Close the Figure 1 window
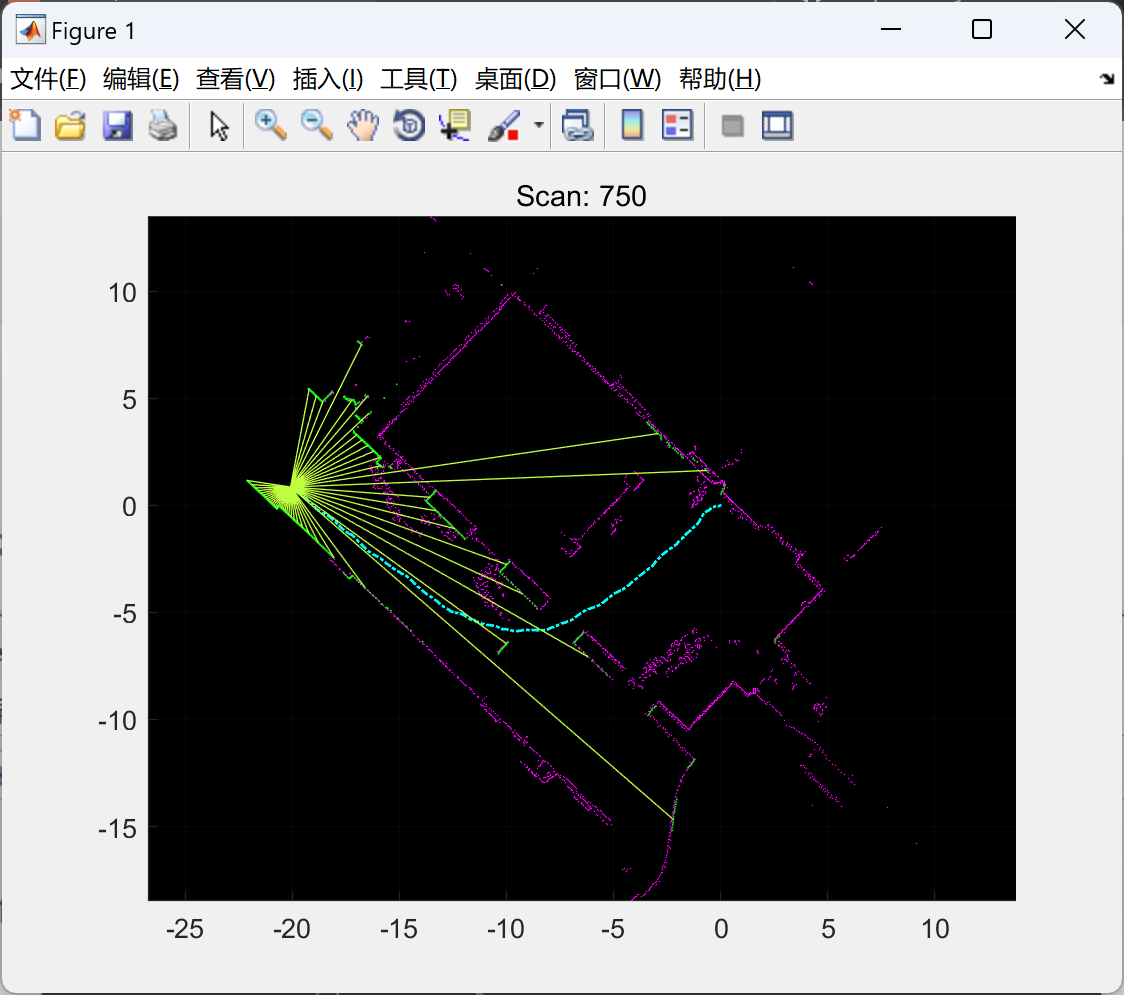This screenshot has height=995, width=1124. [1075, 29]
